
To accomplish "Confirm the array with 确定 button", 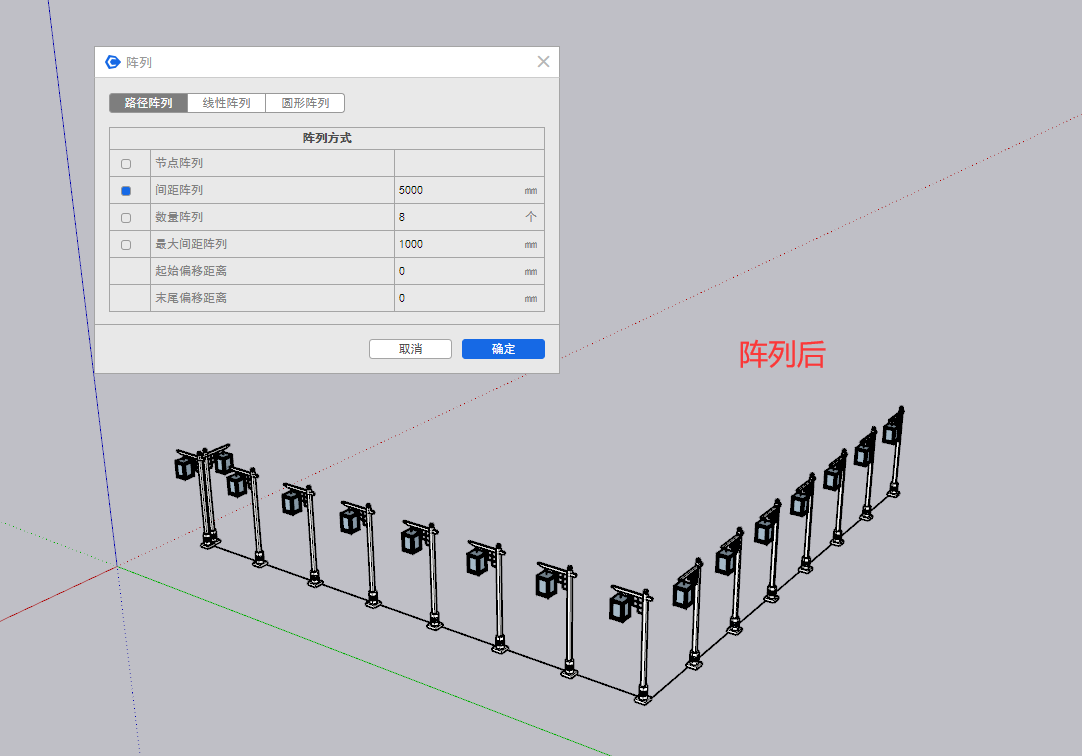I will coord(503,349).
